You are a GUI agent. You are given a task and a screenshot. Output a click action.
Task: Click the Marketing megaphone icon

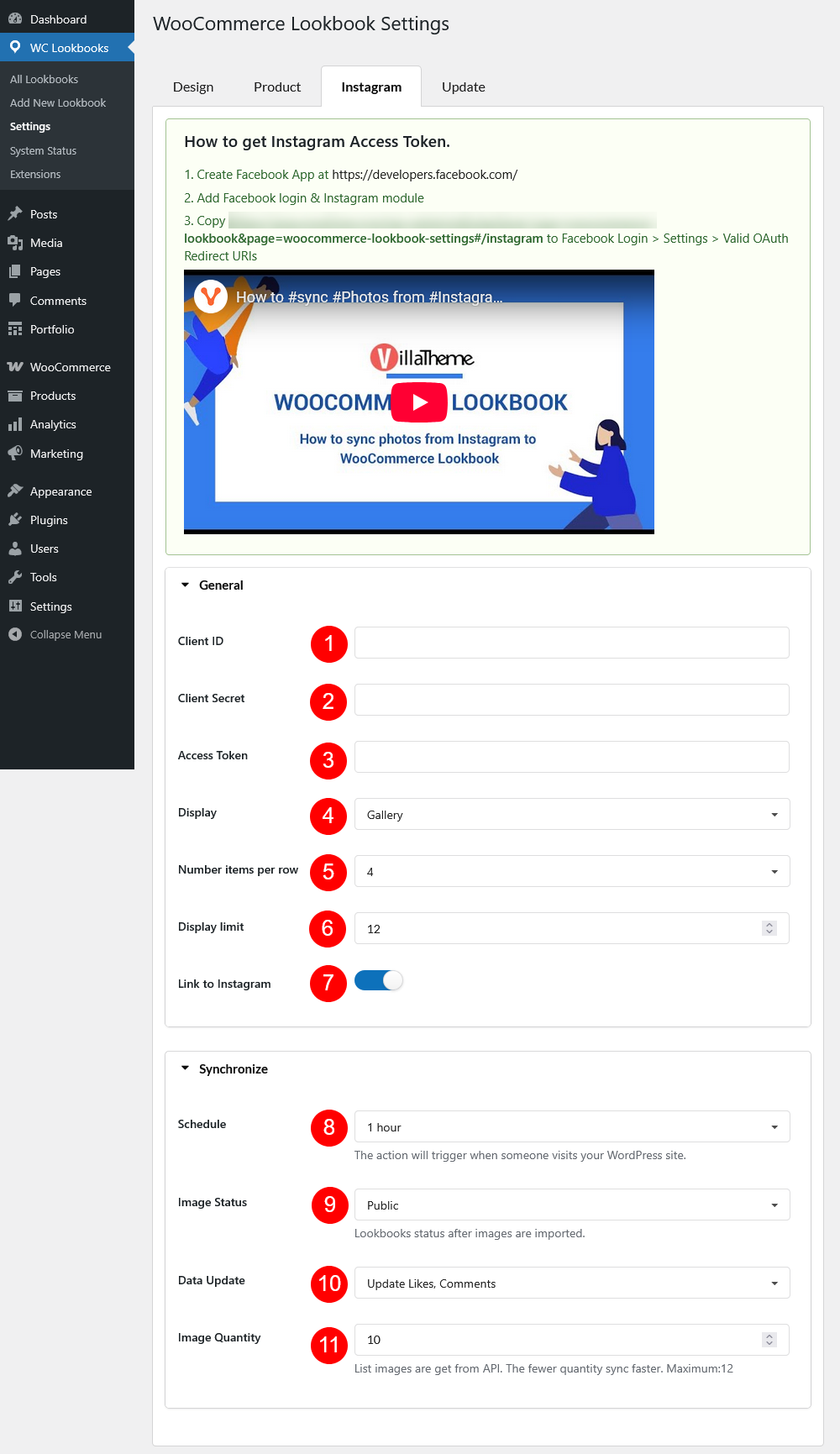[x=15, y=454]
